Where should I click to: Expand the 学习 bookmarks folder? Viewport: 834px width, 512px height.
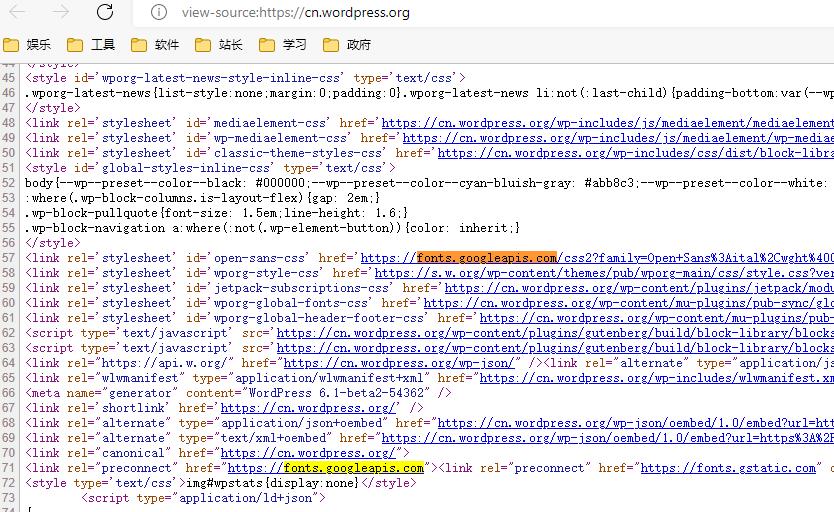pos(284,44)
